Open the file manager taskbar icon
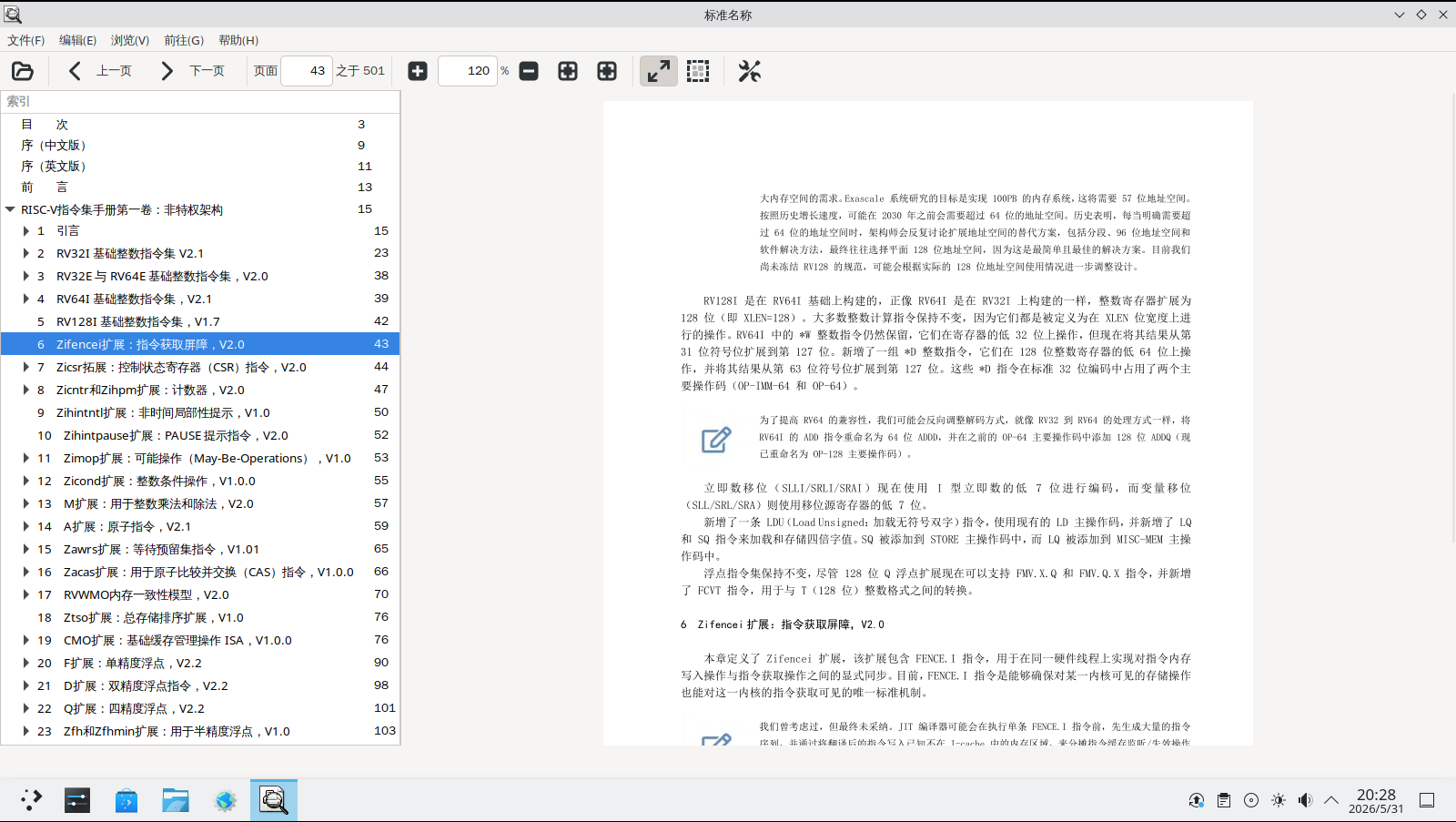1456x822 pixels. pyautogui.click(x=176, y=800)
